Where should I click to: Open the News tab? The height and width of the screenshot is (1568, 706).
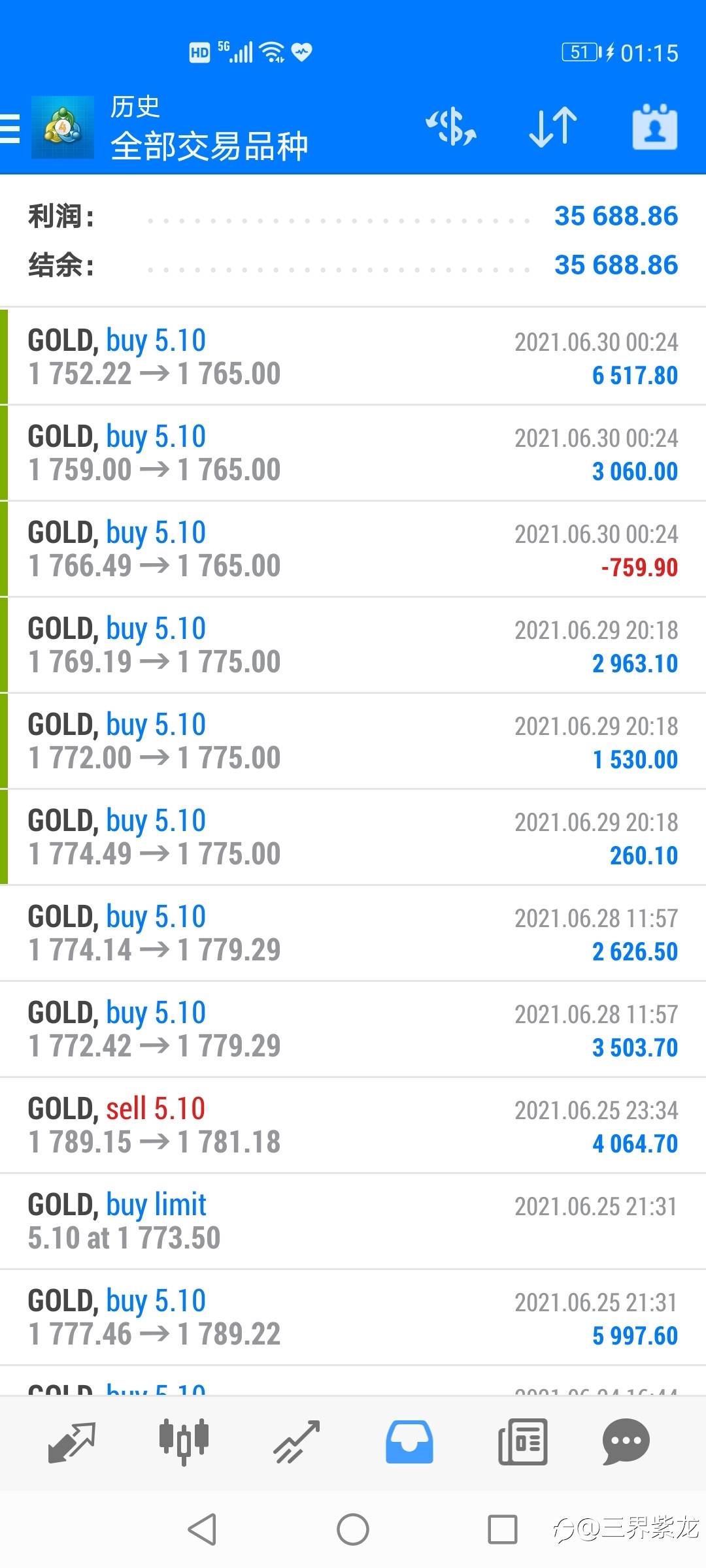(522, 1442)
